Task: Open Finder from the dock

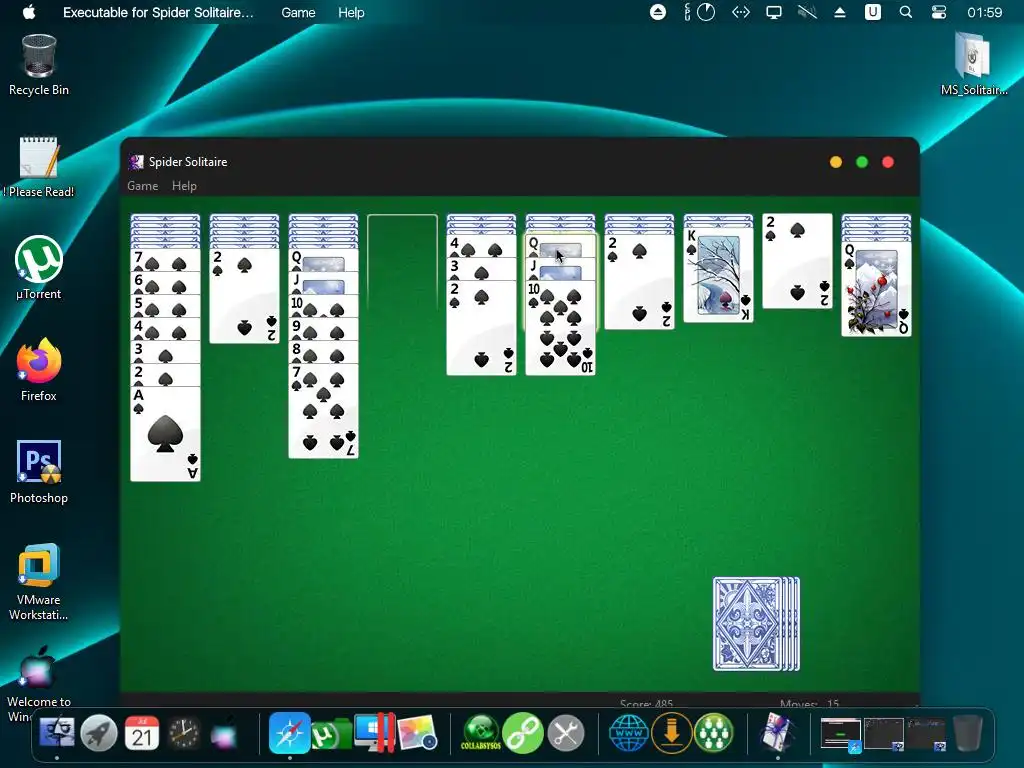Action: (x=57, y=733)
